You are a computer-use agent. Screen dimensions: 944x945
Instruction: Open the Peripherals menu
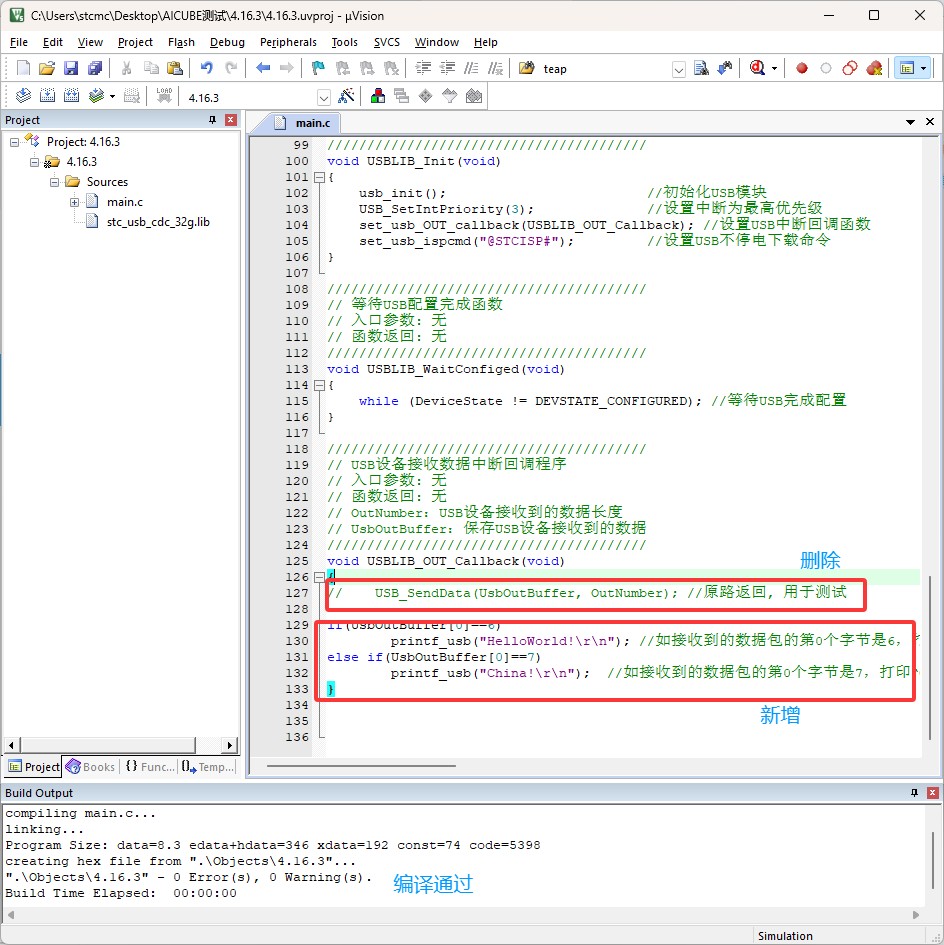288,42
